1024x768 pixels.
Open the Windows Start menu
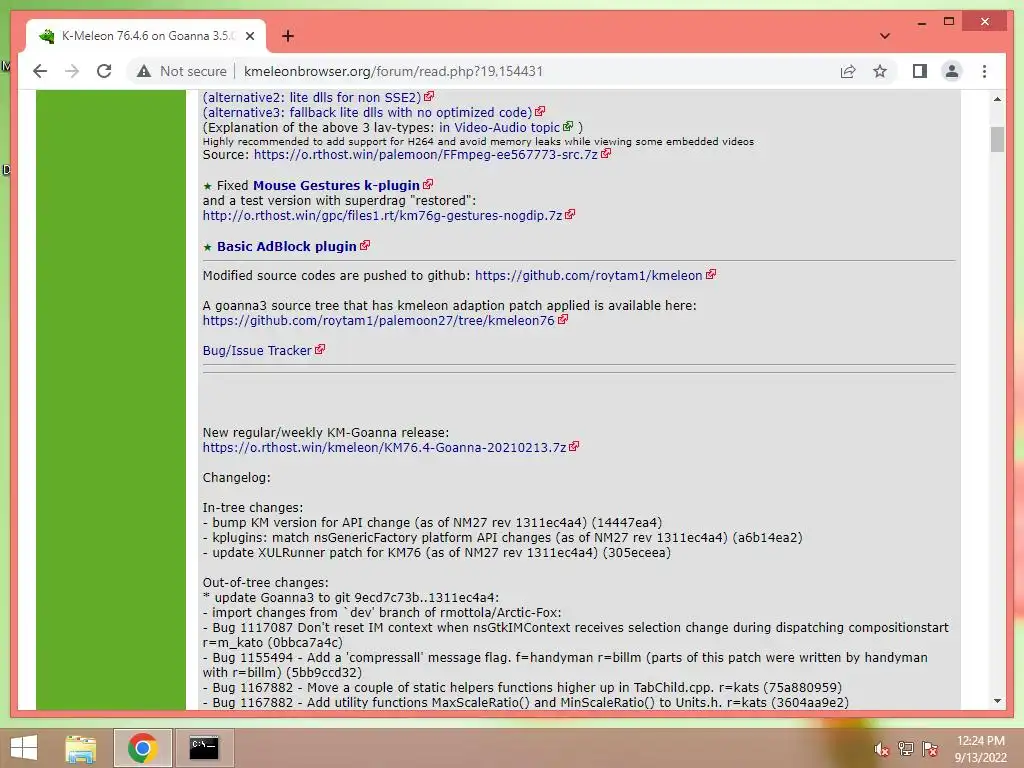[24, 748]
